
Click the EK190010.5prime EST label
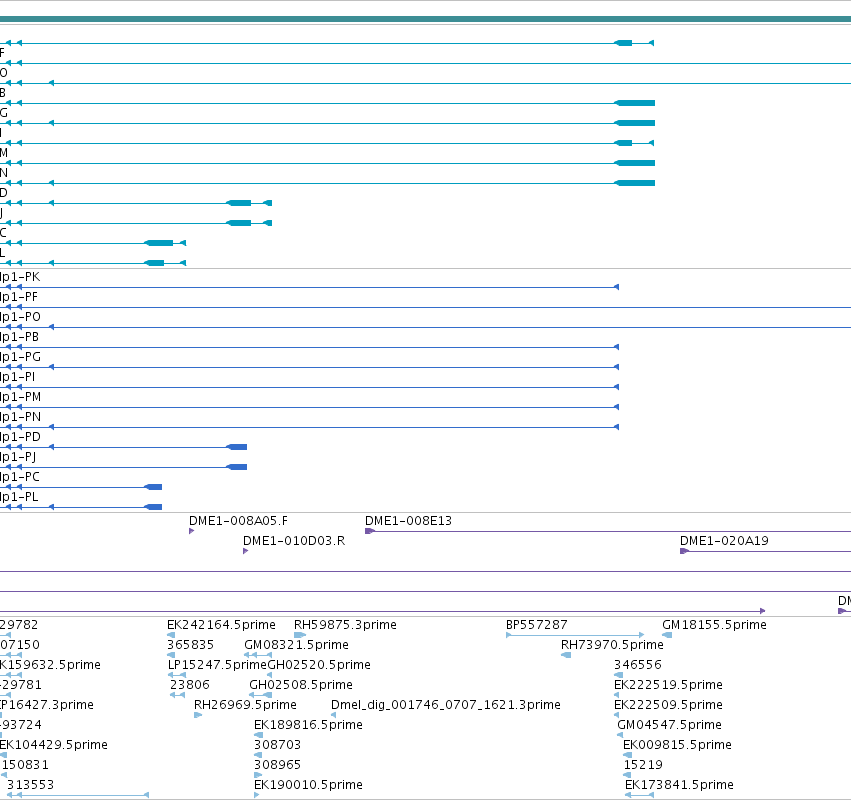308,785
